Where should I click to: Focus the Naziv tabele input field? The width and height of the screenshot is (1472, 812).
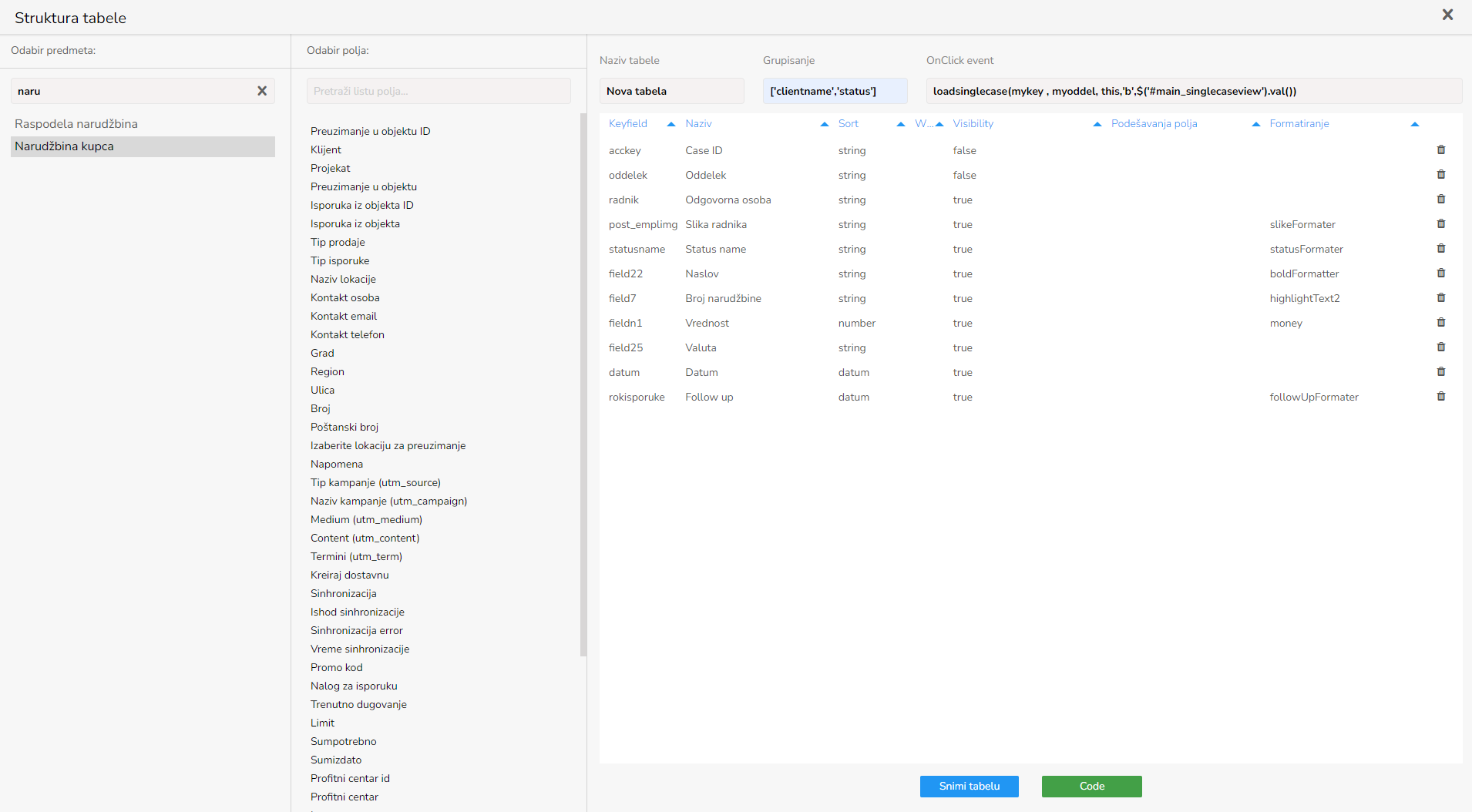pos(672,91)
